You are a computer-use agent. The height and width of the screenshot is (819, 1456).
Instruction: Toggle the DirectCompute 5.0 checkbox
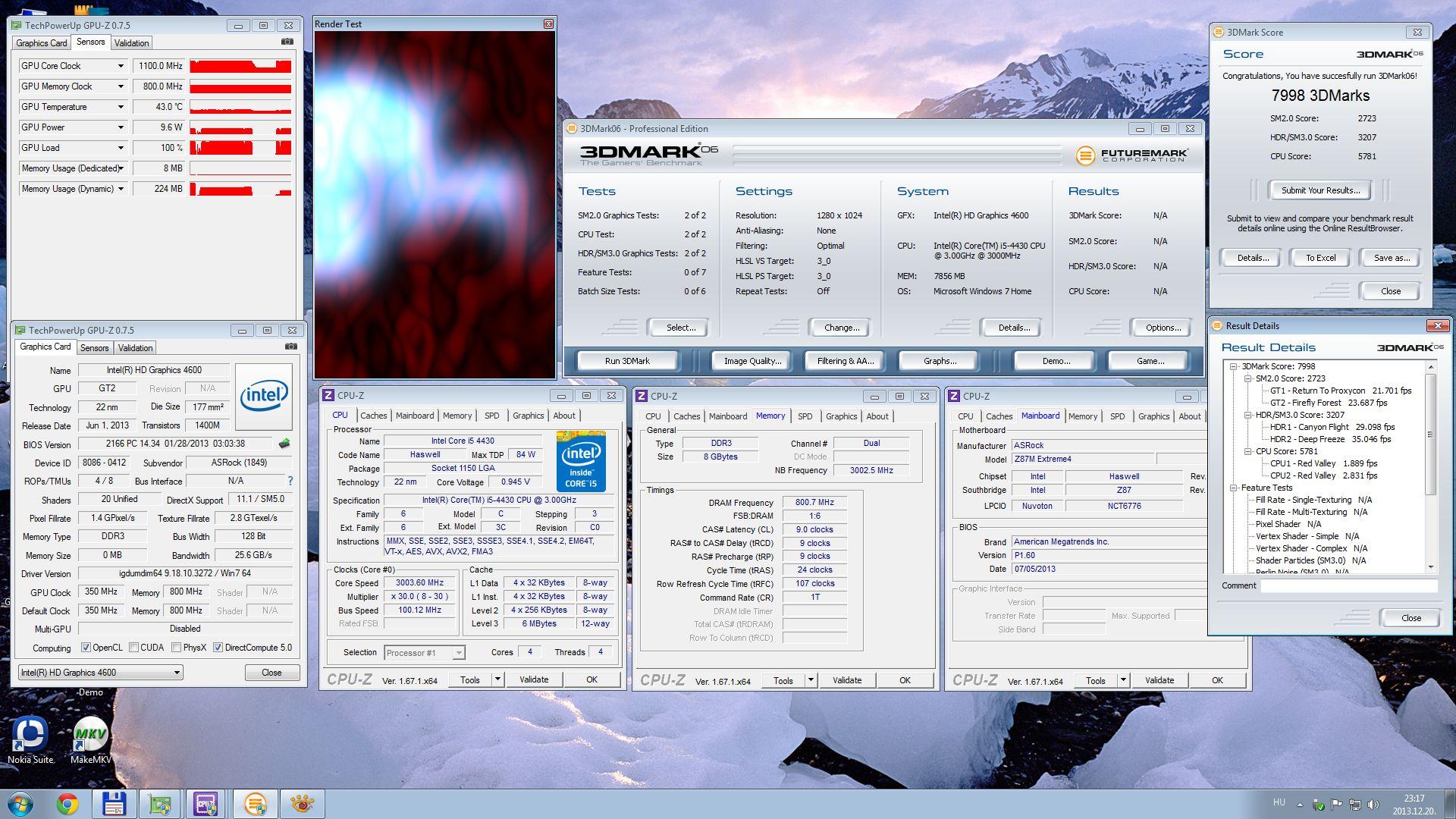pyautogui.click(x=218, y=648)
